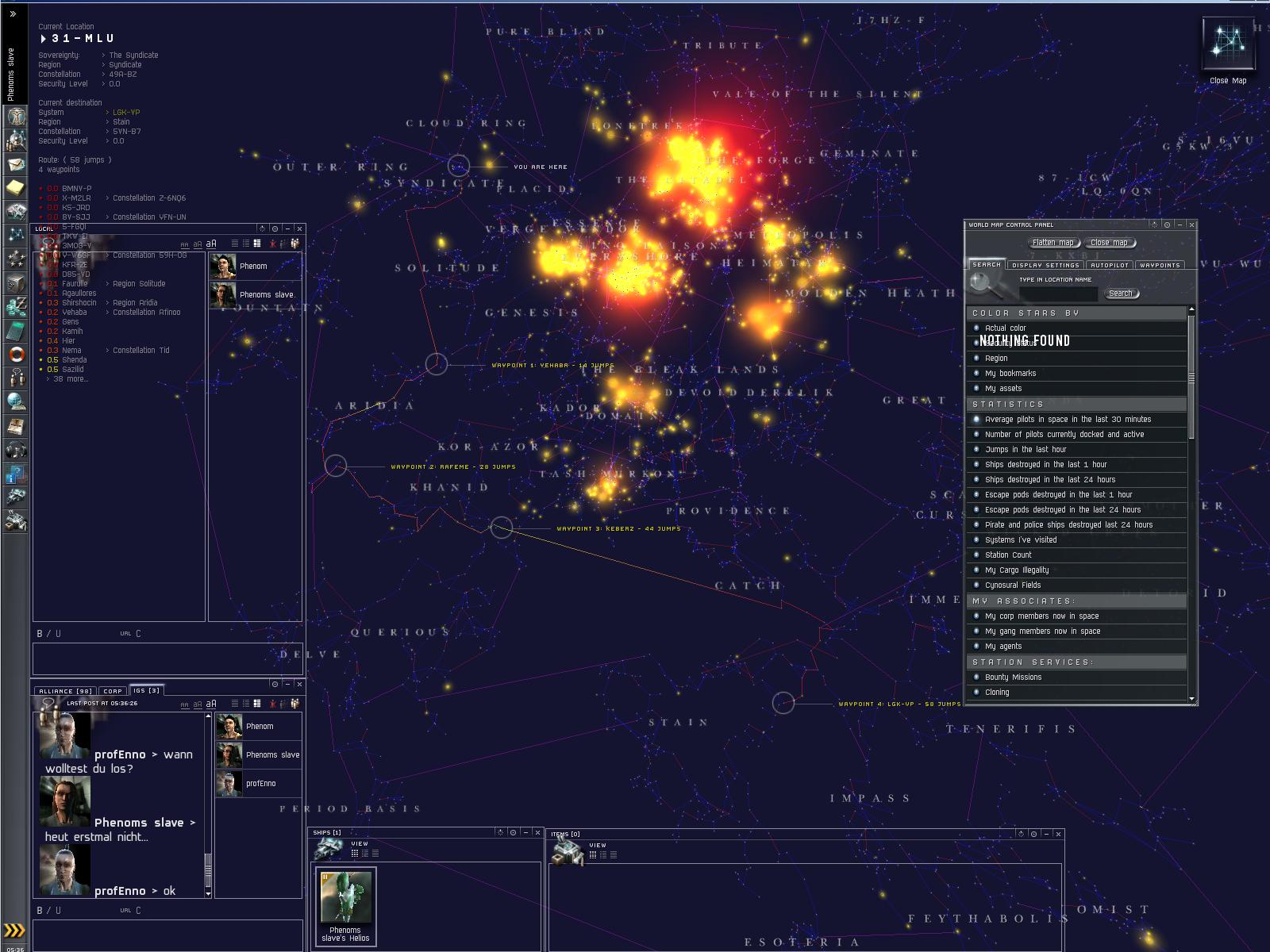Expand the sidebar with the top-left double chevron
Viewport: 1270px width, 952px height.
pos(13,13)
